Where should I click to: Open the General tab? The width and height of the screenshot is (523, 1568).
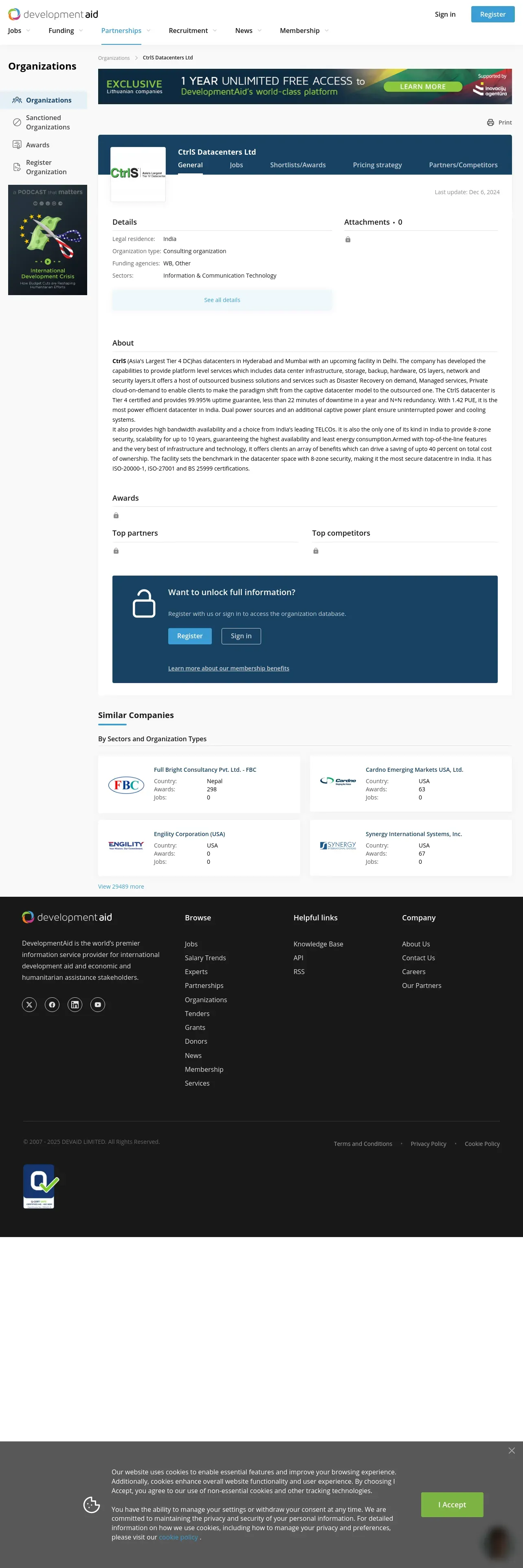(190, 165)
